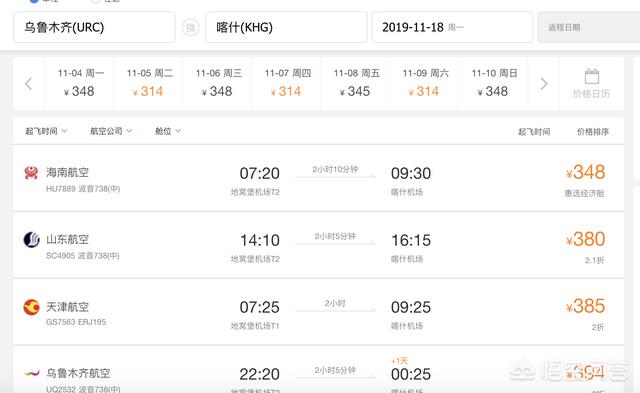Viewport: 640px width, 393px height.
Task: Click the 乌鲁木齐(URC) departure field
Action: coord(94,27)
